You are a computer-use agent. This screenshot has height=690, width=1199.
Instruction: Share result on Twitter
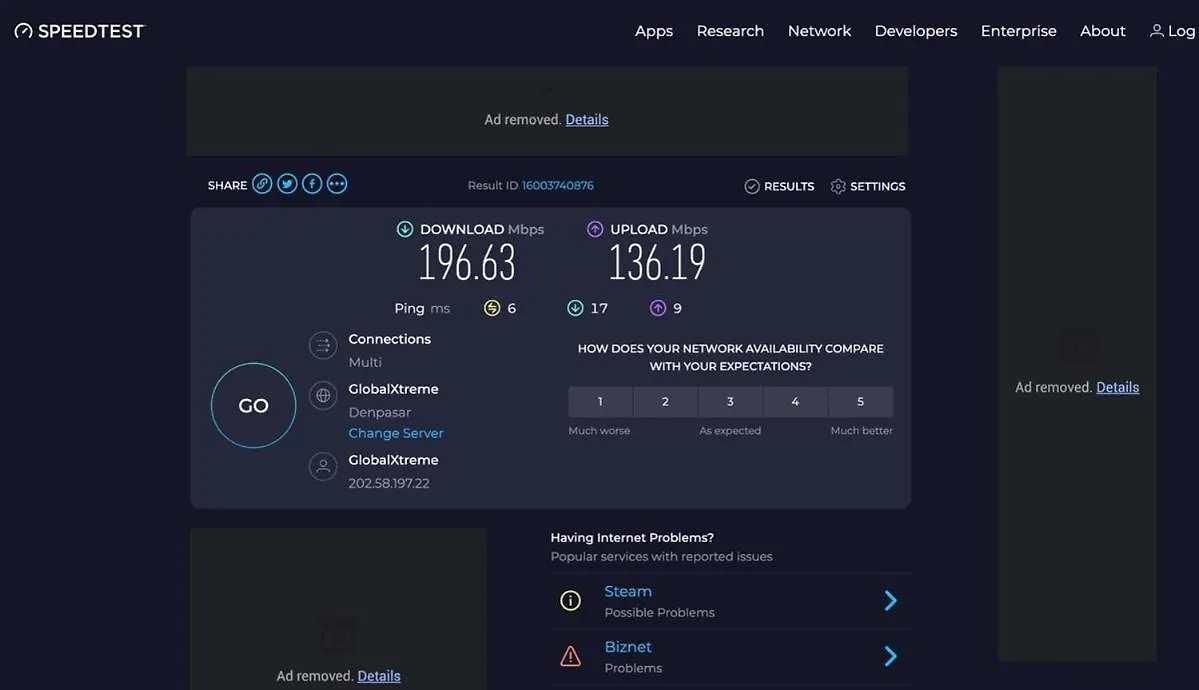[x=288, y=184]
